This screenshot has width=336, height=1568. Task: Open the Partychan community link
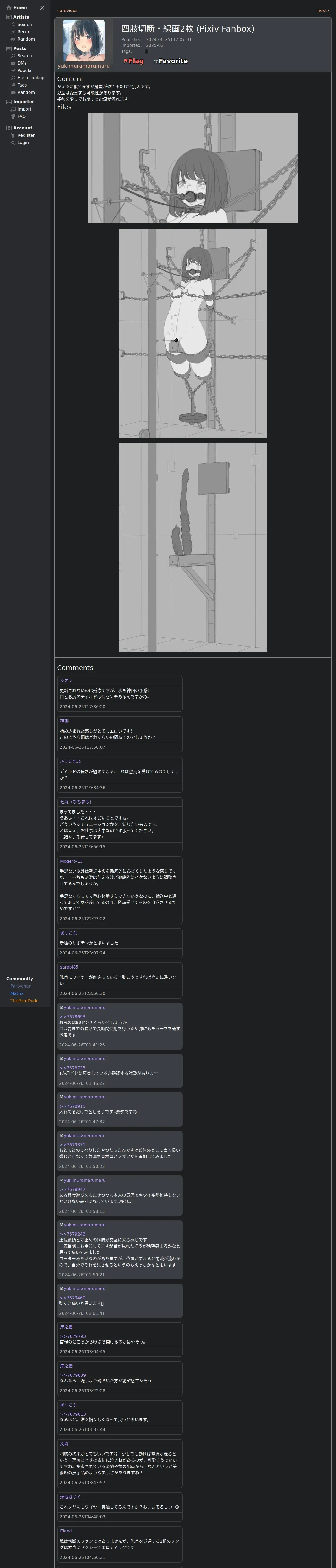(x=21, y=986)
